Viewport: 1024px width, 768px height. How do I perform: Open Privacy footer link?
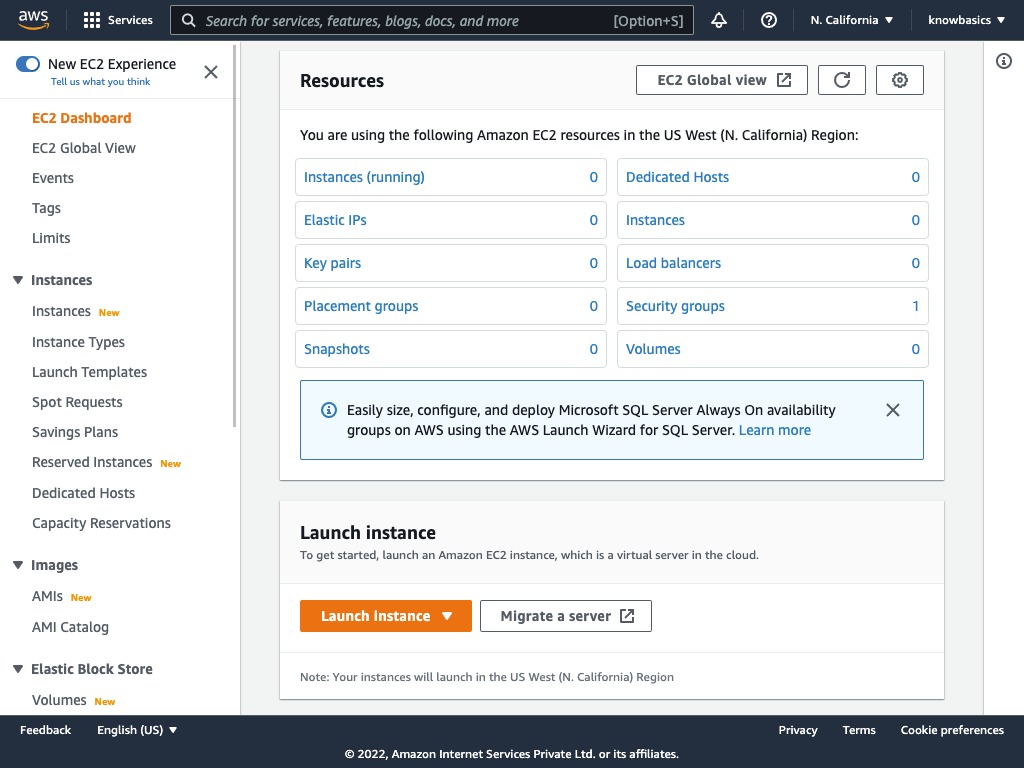coord(797,730)
